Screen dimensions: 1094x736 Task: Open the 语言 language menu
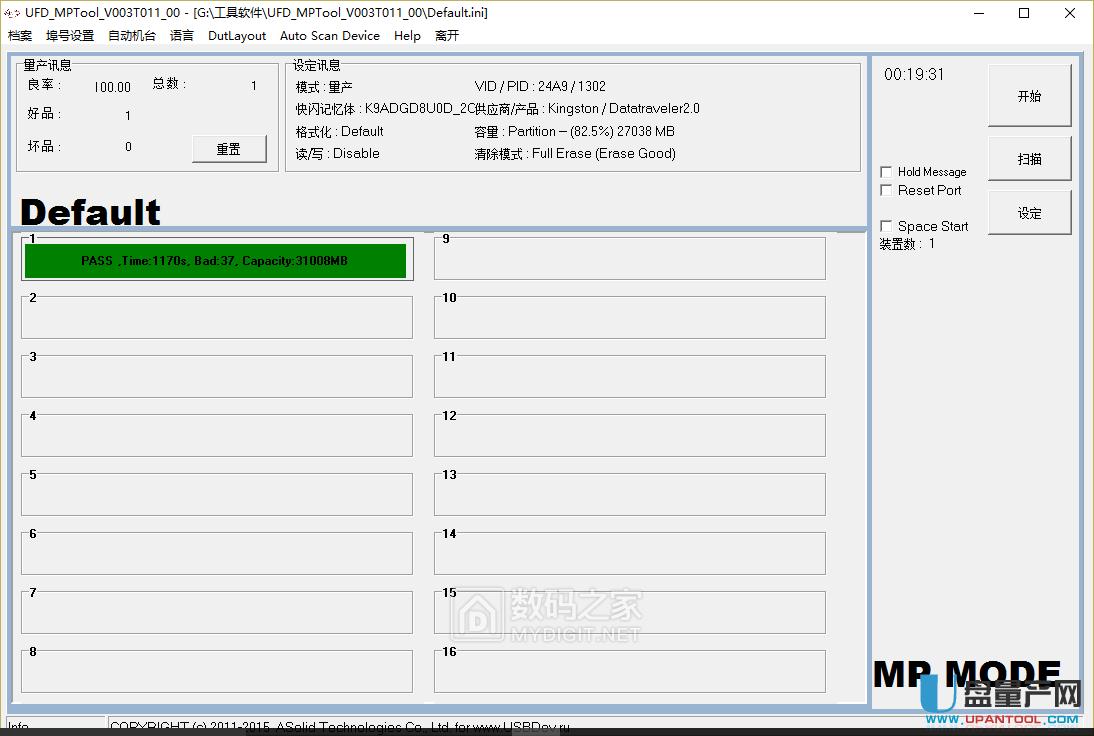pyautogui.click(x=180, y=35)
